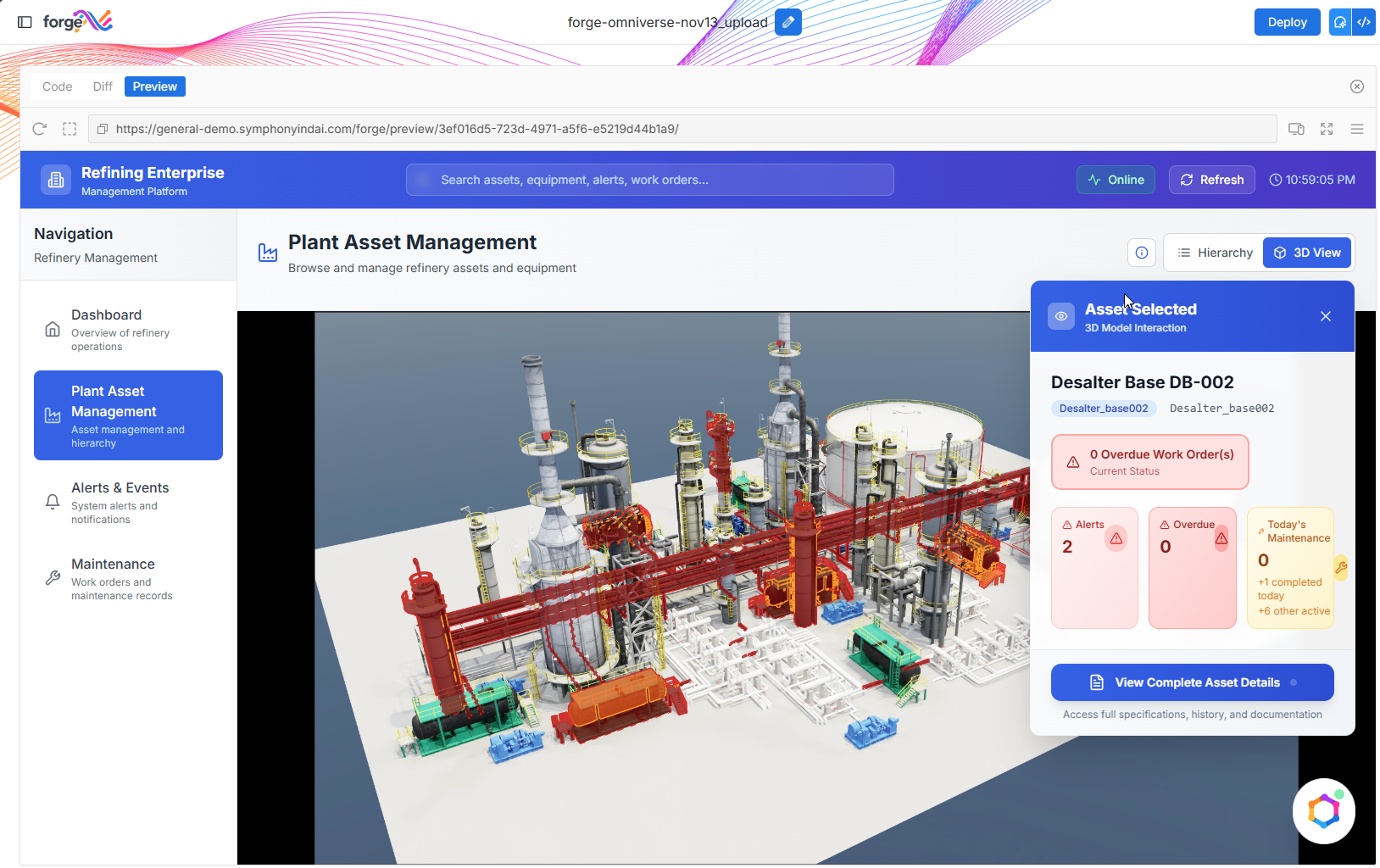Toggle the left sidebar panel icon
Viewport: 1380px width, 868px height.
click(x=25, y=22)
